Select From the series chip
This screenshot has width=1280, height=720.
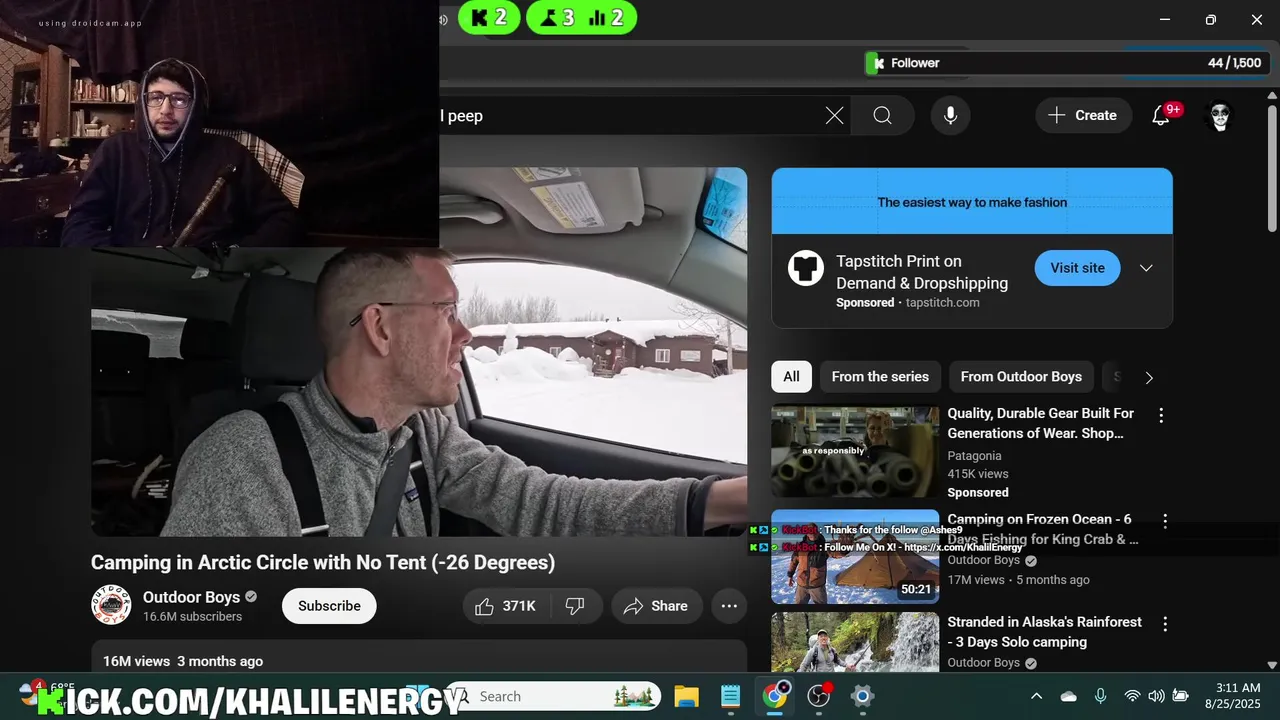click(x=880, y=377)
